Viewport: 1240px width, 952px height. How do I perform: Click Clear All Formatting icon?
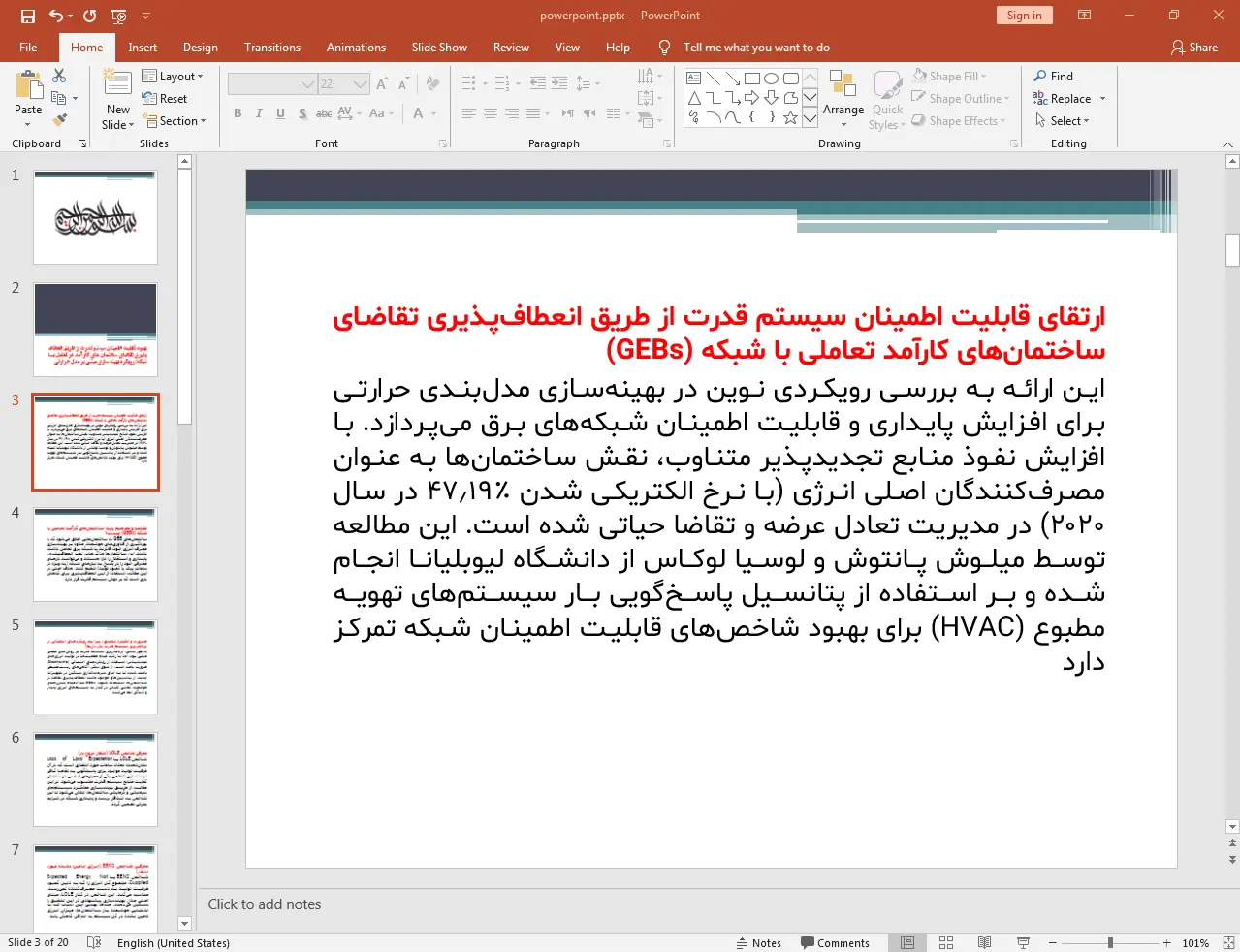[x=432, y=84]
